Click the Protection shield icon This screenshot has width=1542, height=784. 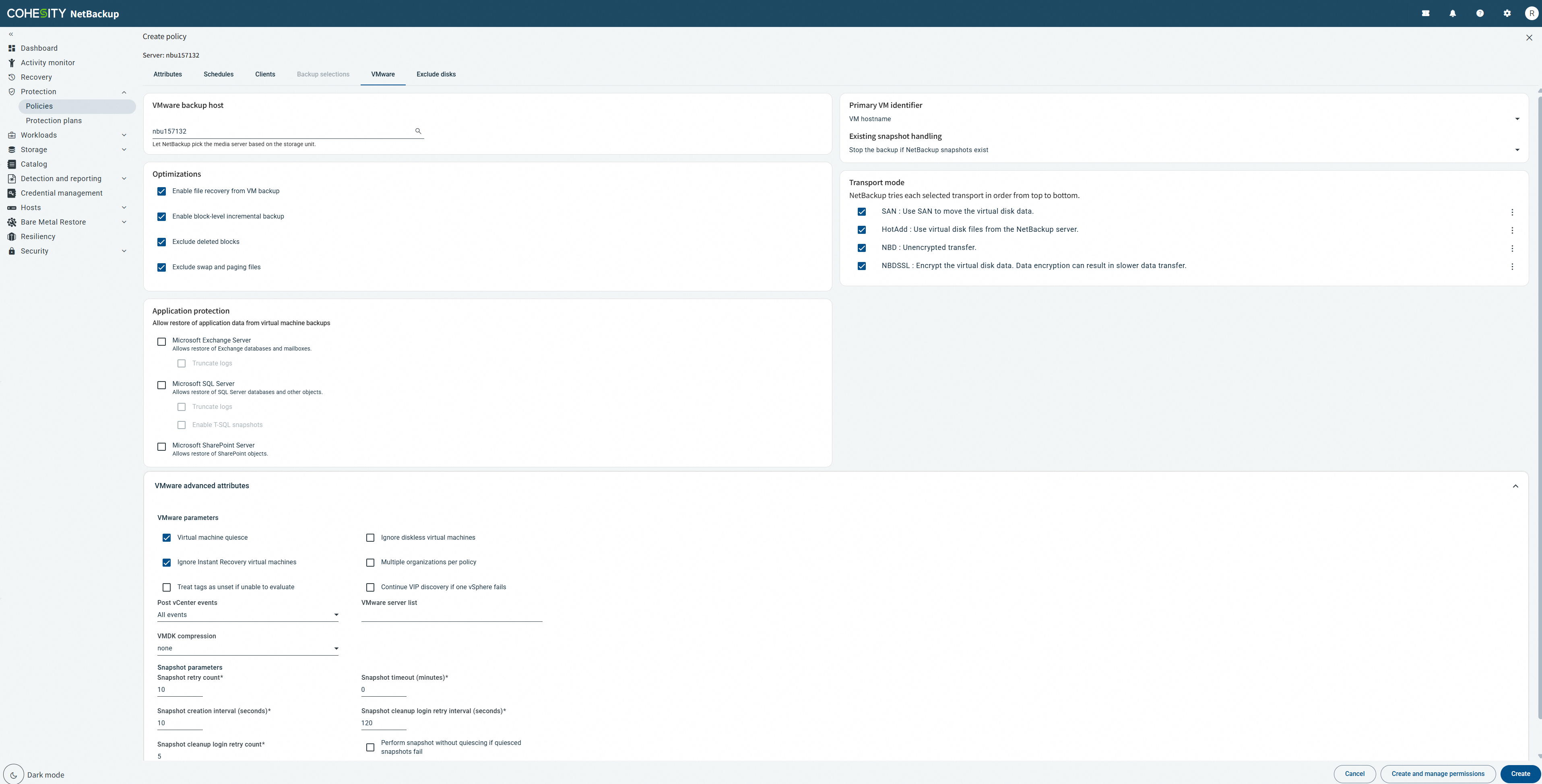(x=11, y=92)
